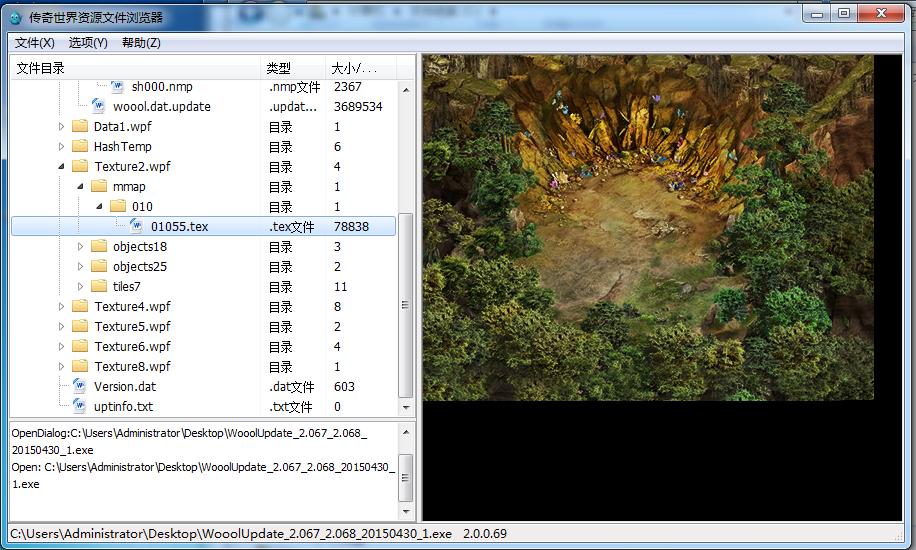Viewport: 916px width, 550px height.
Task: Expand the Texture8.wpf tree node
Action: 61,366
